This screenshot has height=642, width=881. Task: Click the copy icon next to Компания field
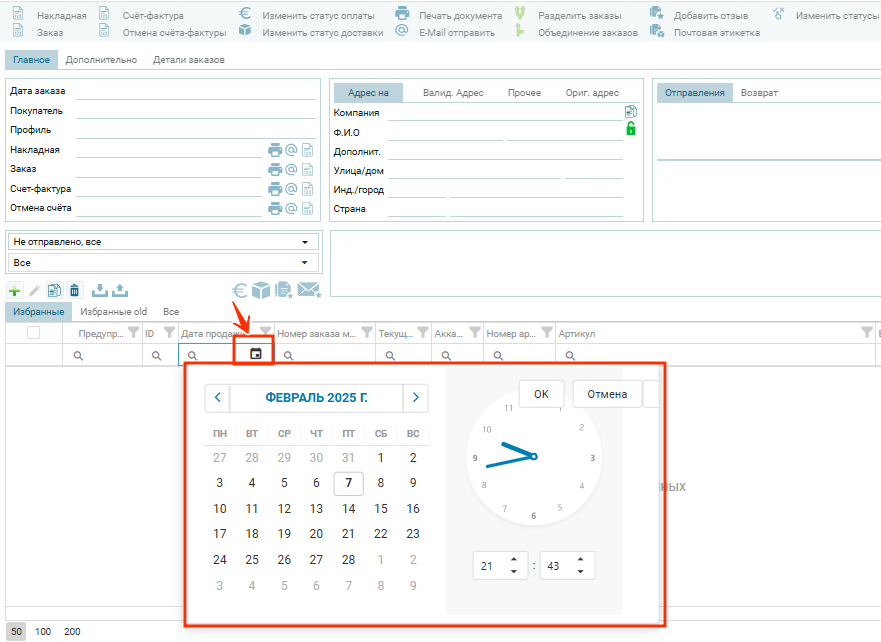click(x=630, y=111)
